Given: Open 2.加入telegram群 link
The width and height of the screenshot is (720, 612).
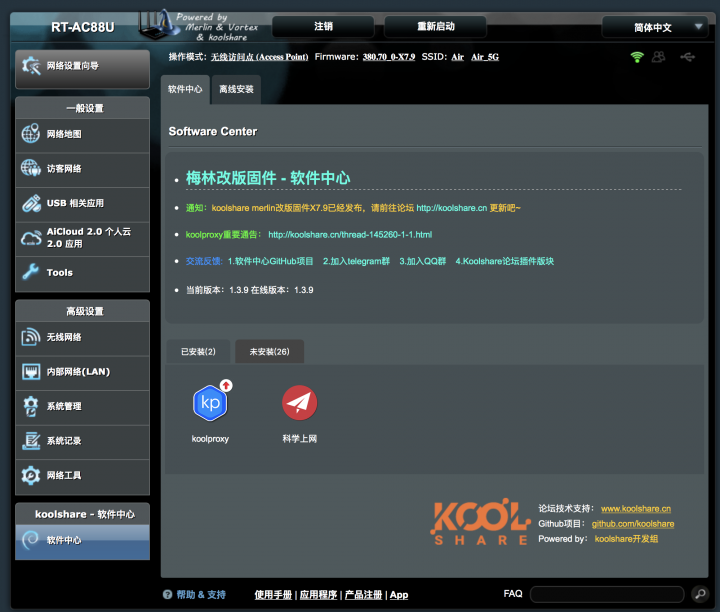Looking at the screenshot, I should pos(356,261).
